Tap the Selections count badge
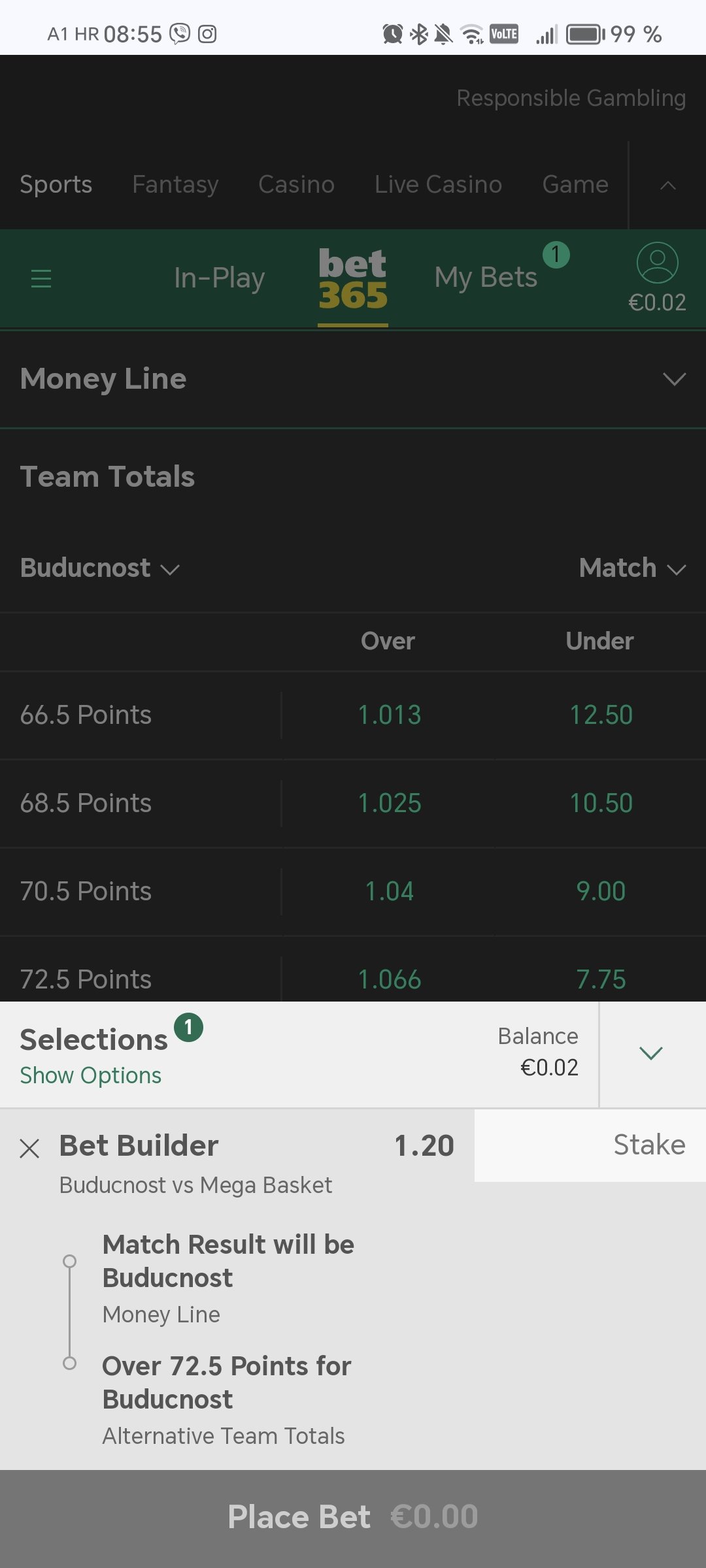Screen dimensions: 706x1568 tap(188, 1028)
